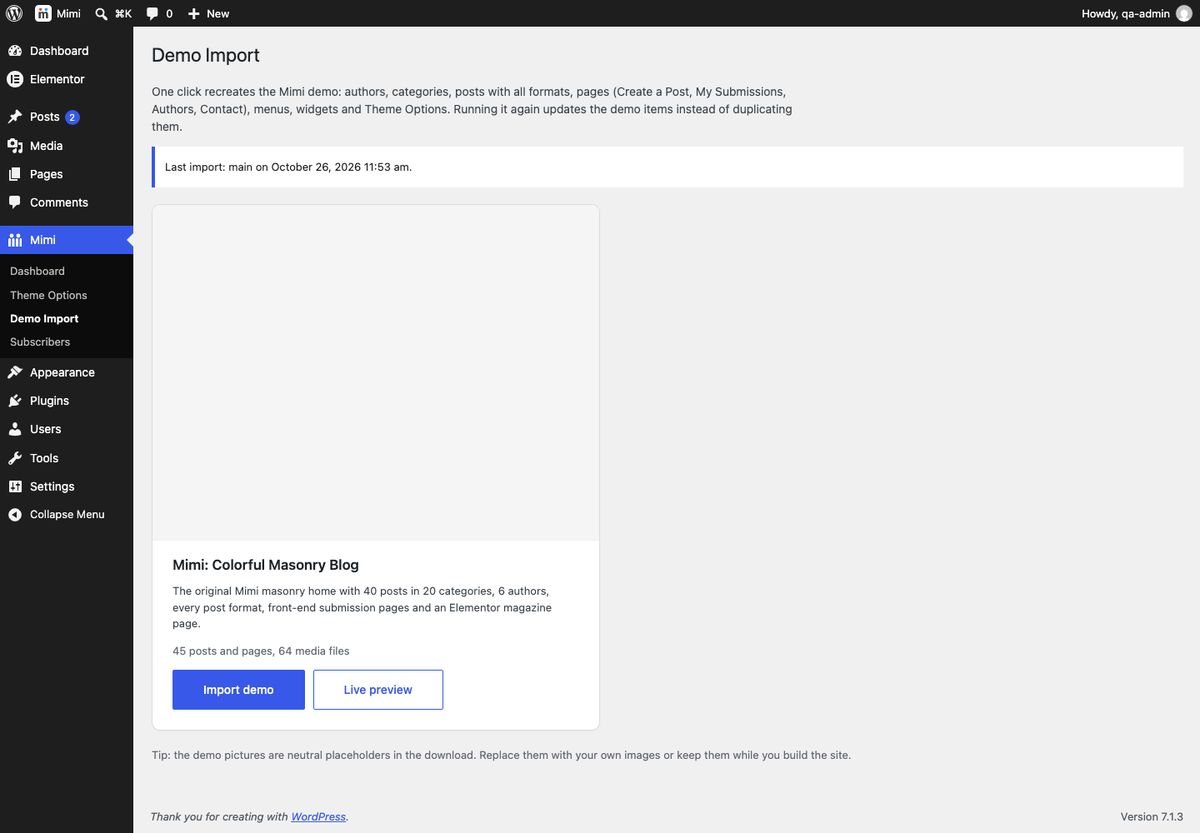Click the Demo Import page heading
Image resolution: width=1200 pixels, height=833 pixels.
tap(206, 55)
